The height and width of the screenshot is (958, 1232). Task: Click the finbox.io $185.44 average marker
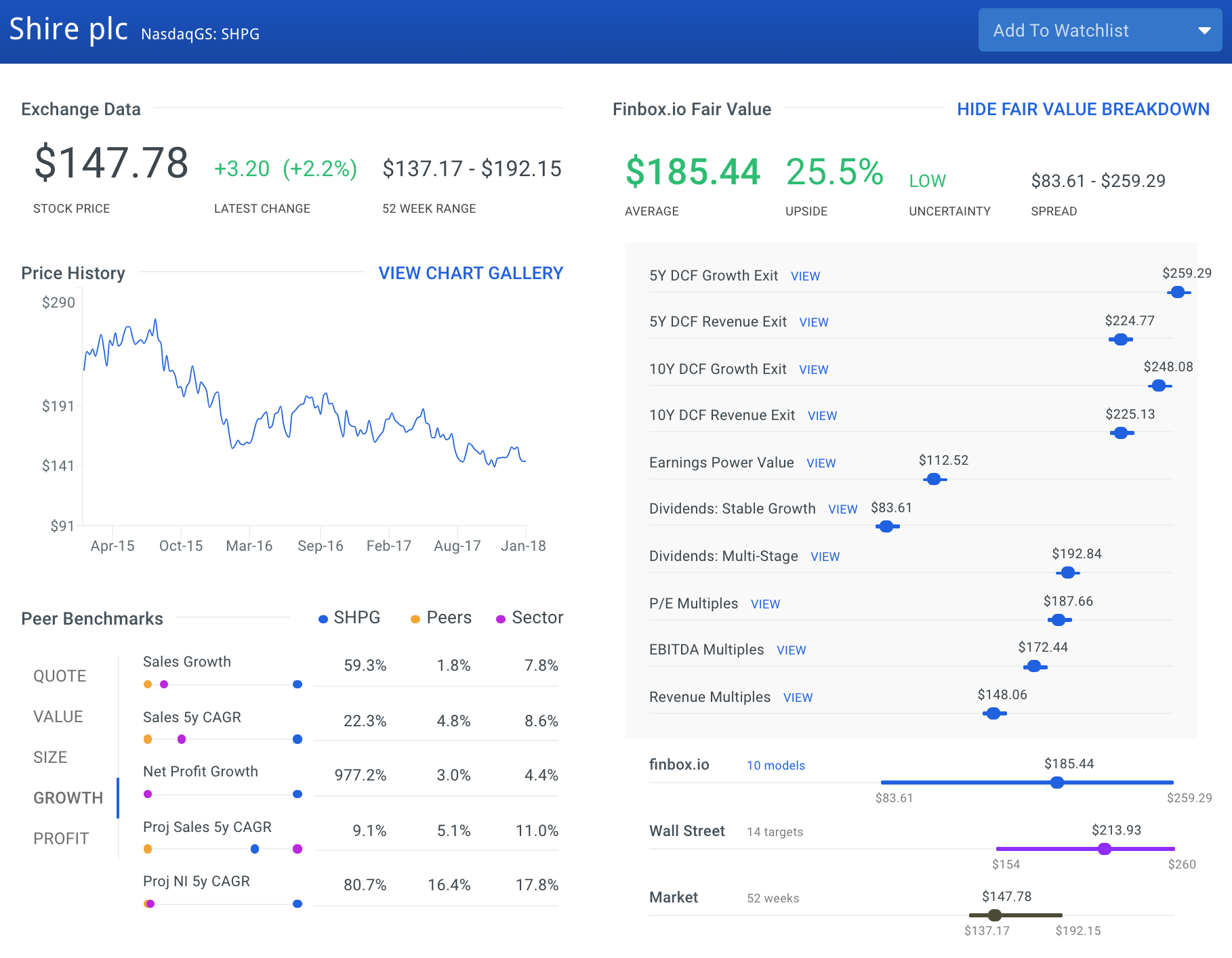pyautogui.click(x=1057, y=783)
